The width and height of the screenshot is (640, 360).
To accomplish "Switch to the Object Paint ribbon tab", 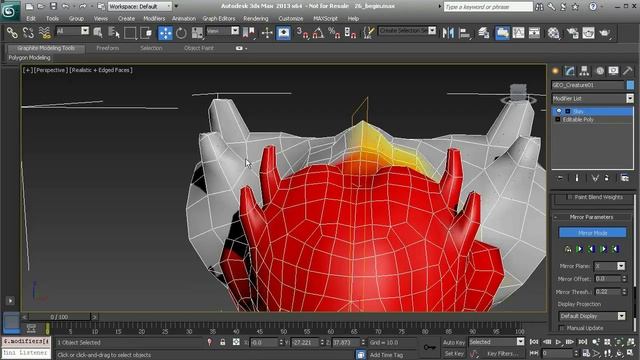I will (x=198, y=48).
